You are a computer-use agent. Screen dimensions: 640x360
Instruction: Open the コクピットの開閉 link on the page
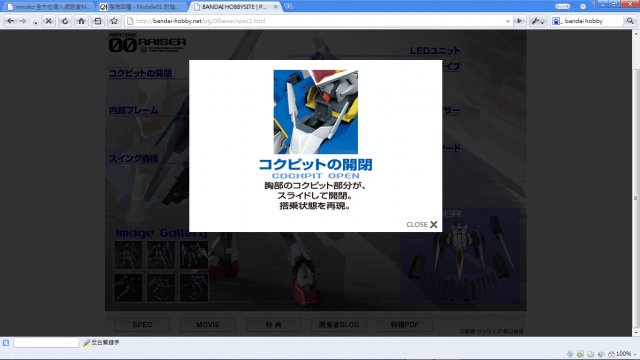[141, 73]
